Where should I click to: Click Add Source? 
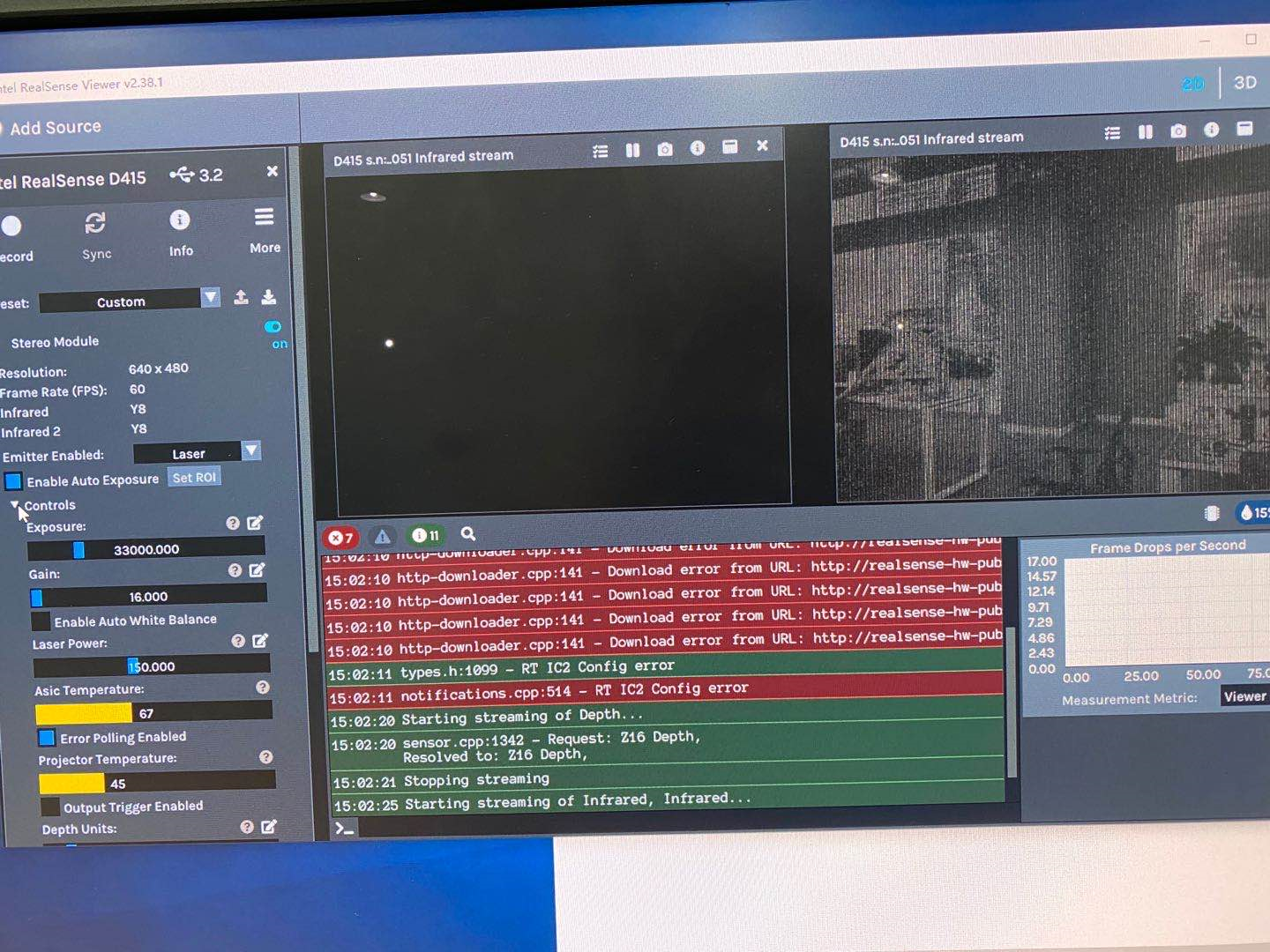coord(55,128)
